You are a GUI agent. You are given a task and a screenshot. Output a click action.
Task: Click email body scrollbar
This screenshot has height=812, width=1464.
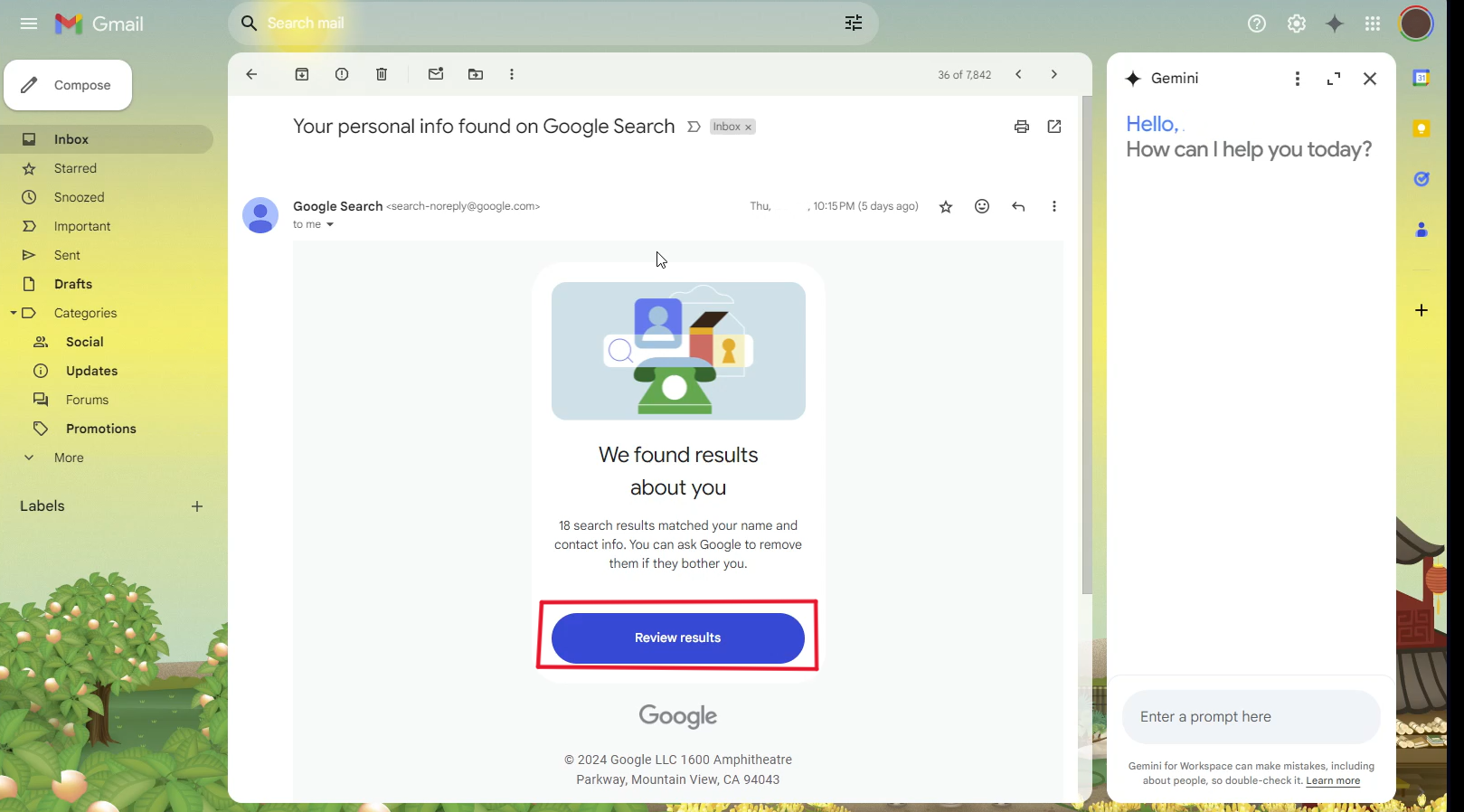pyautogui.click(x=1087, y=345)
